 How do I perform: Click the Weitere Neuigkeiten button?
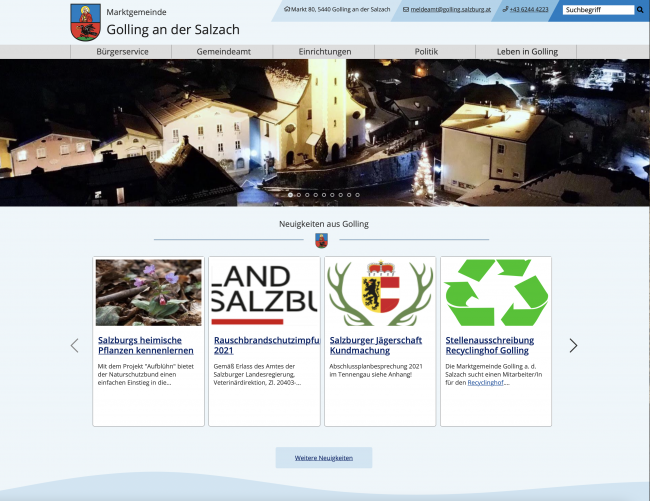[323, 457]
